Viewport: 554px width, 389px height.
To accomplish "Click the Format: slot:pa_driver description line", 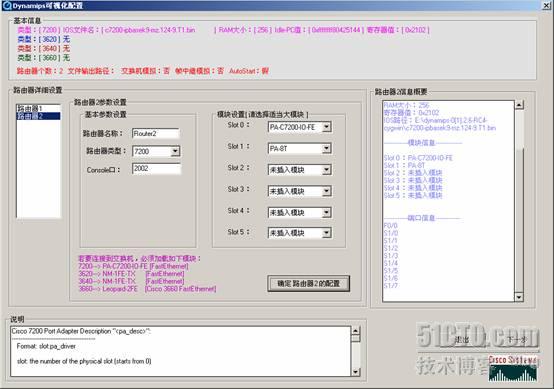I will 46,346.
